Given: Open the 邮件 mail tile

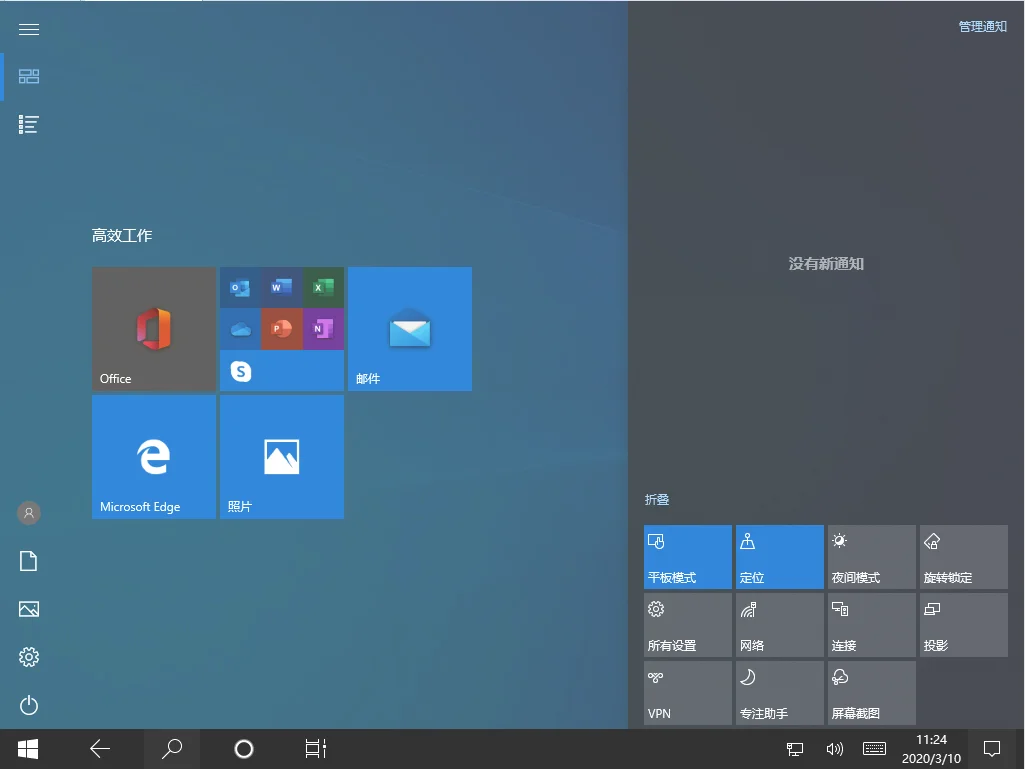Looking at the screenshot, I should pos(410,329).
